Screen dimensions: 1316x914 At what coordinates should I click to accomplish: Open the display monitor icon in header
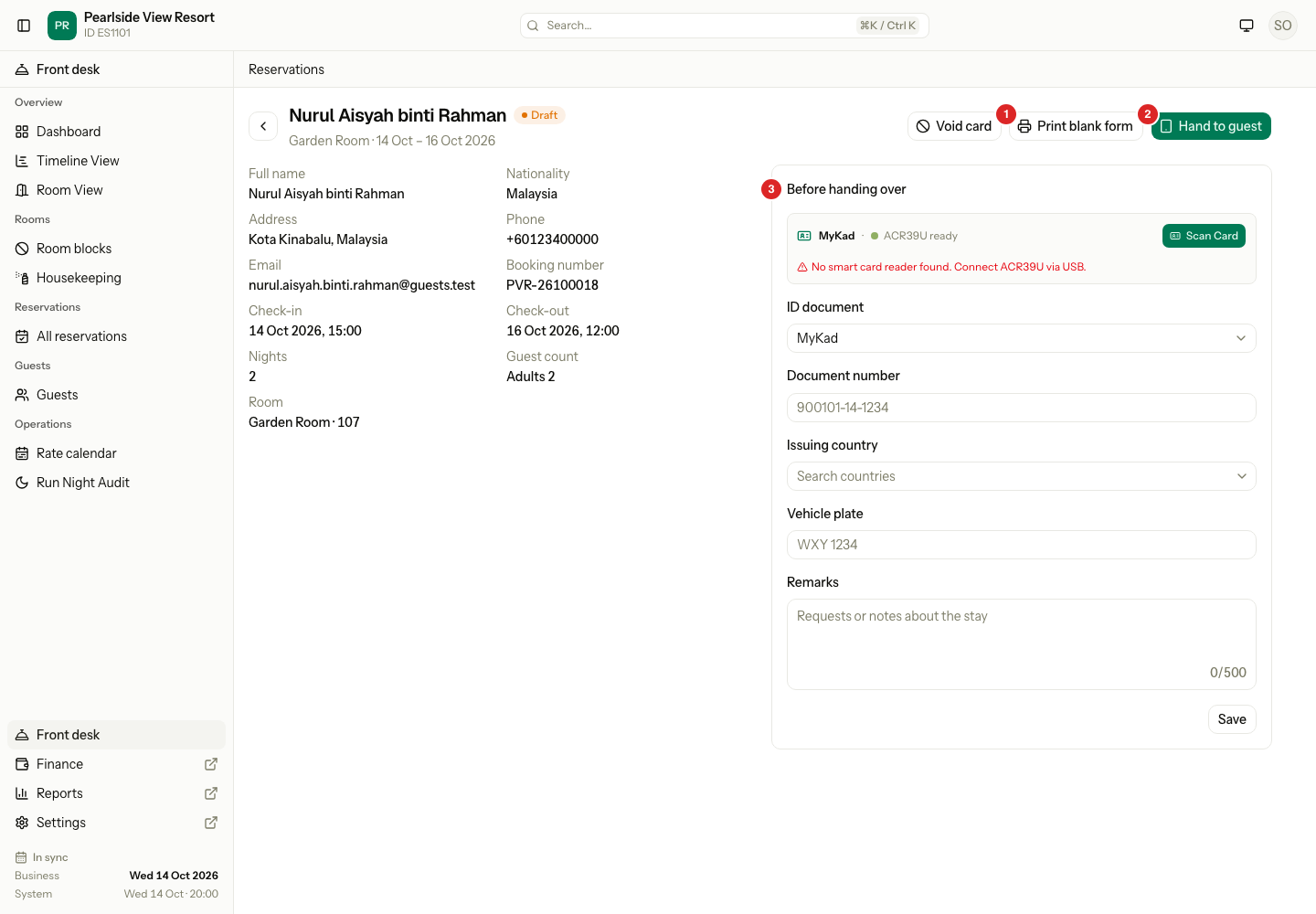pyautogui.click(x=1247, y=26)
